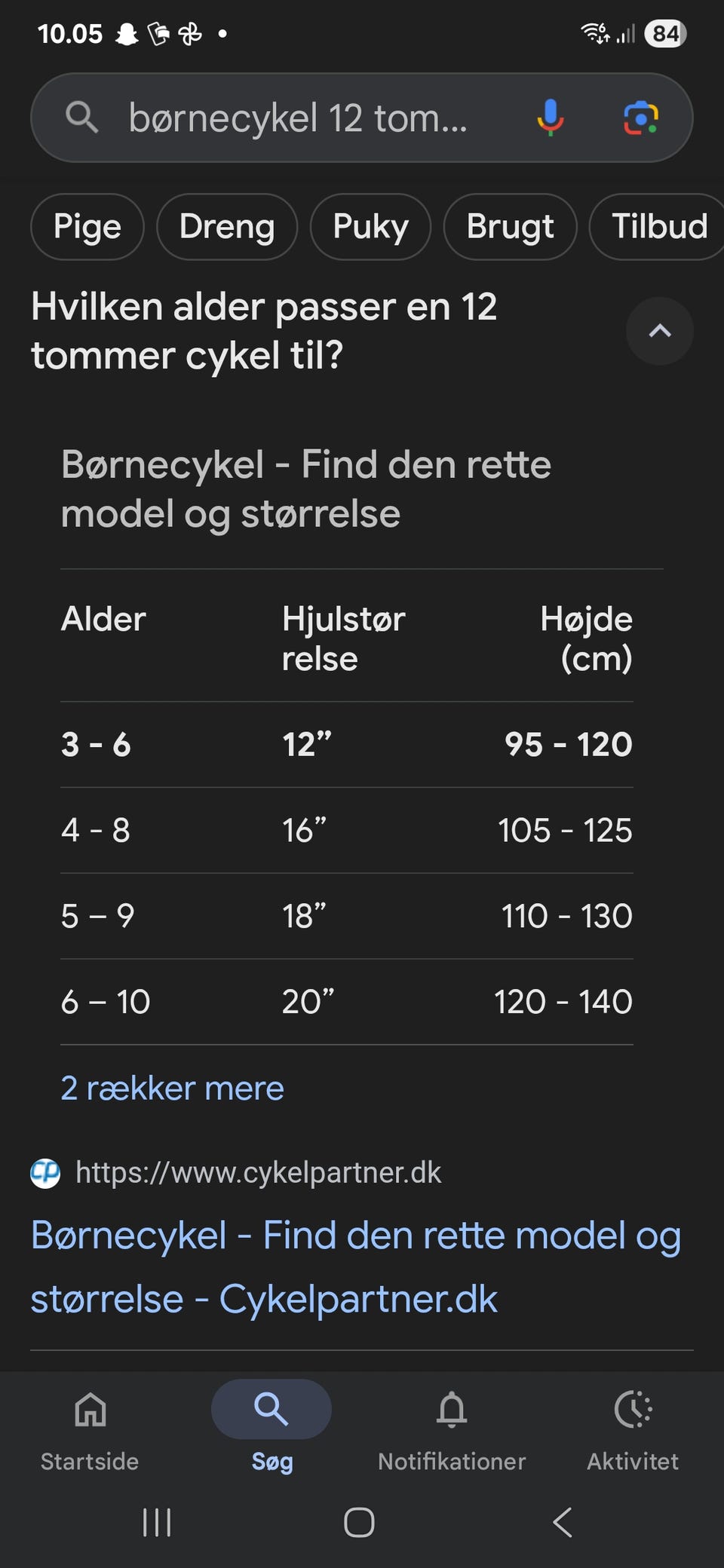This screenshot has height=1568, width=724.
Task: Expand table with 2 rækker mere
Action: 172,1088
